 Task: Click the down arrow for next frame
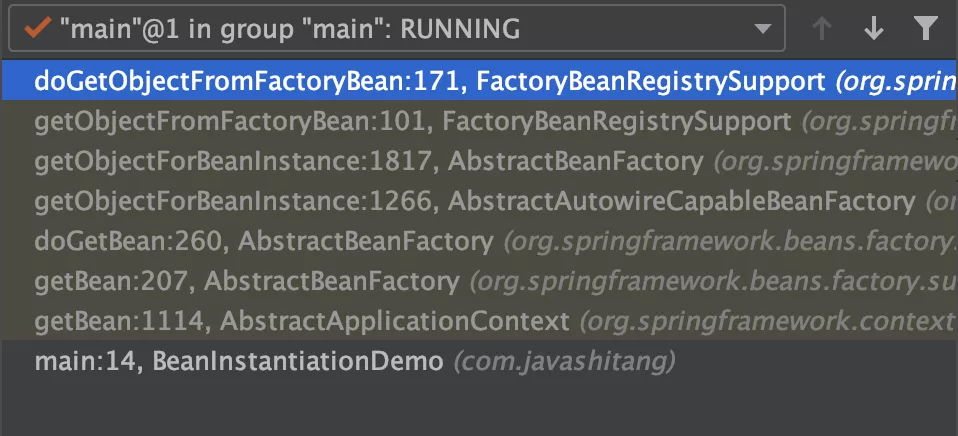[x=874, y=29]
